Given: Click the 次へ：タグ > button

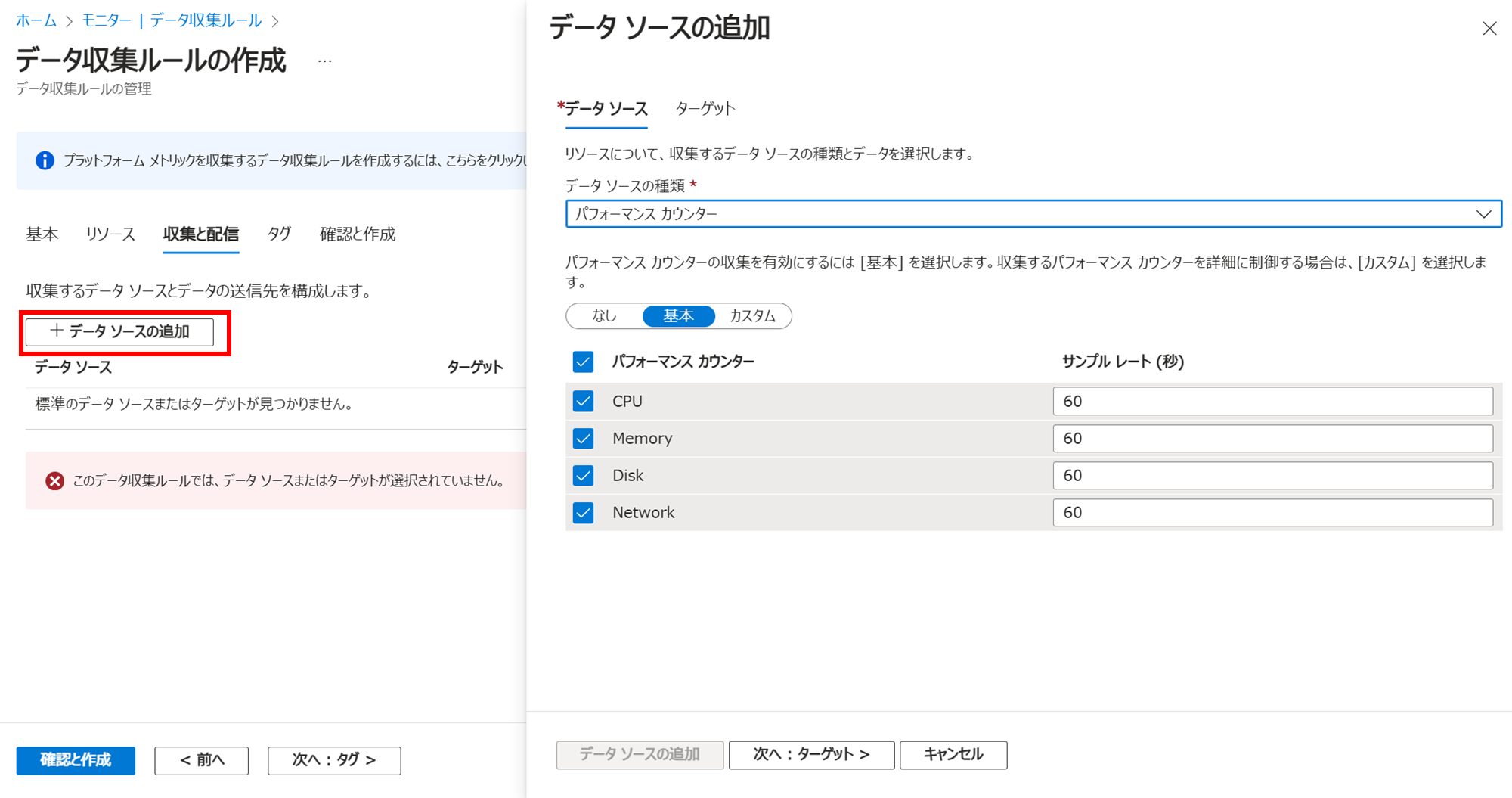Looking at the screenshot, I should (x=334, y=760).
